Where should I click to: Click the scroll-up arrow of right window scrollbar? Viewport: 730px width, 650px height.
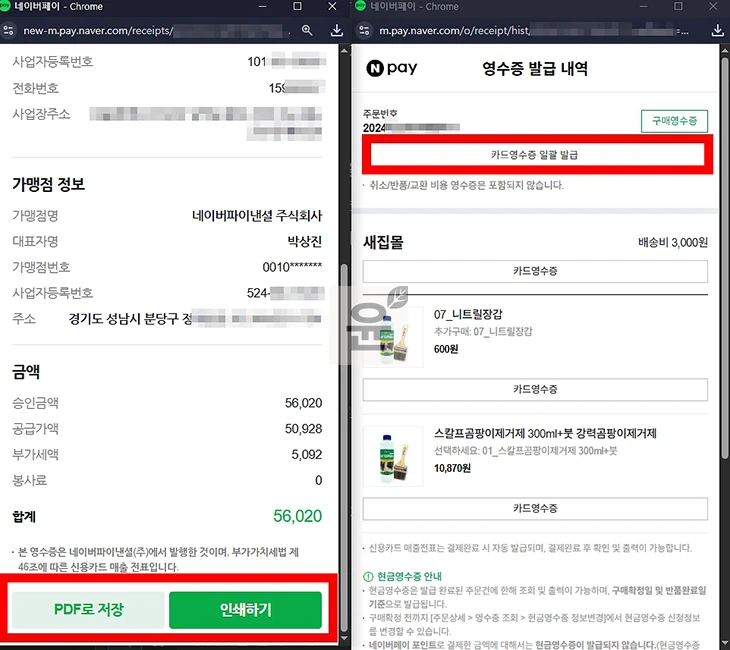pos(724,50)
